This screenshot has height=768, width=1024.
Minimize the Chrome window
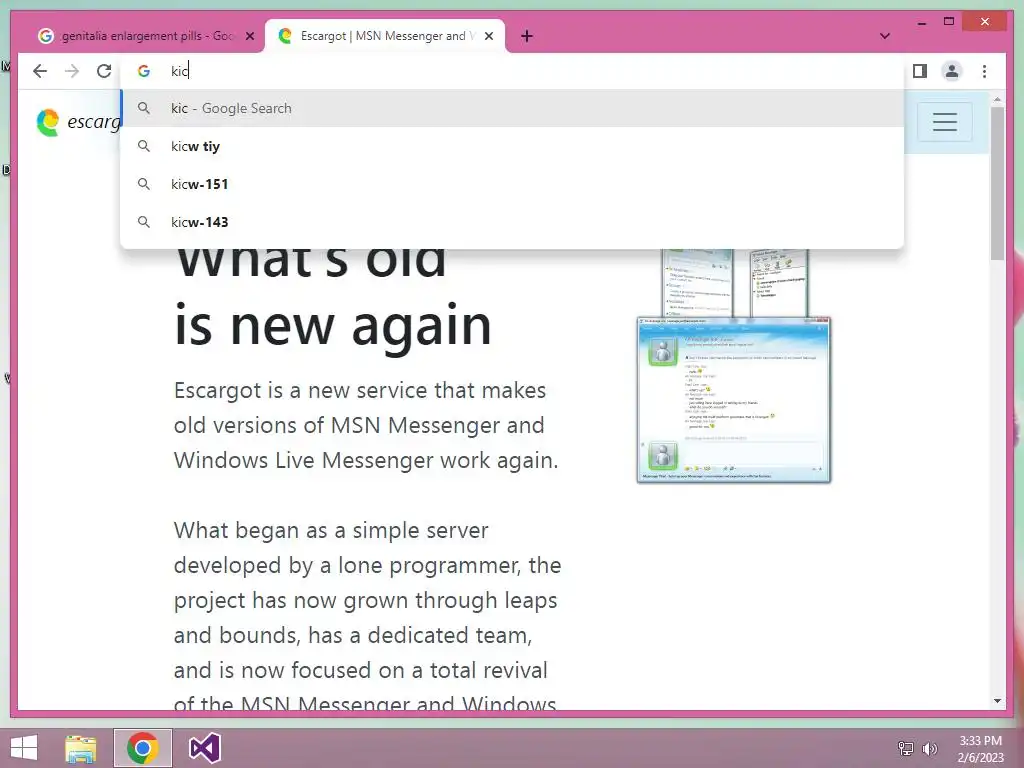[x=921, y=22]
